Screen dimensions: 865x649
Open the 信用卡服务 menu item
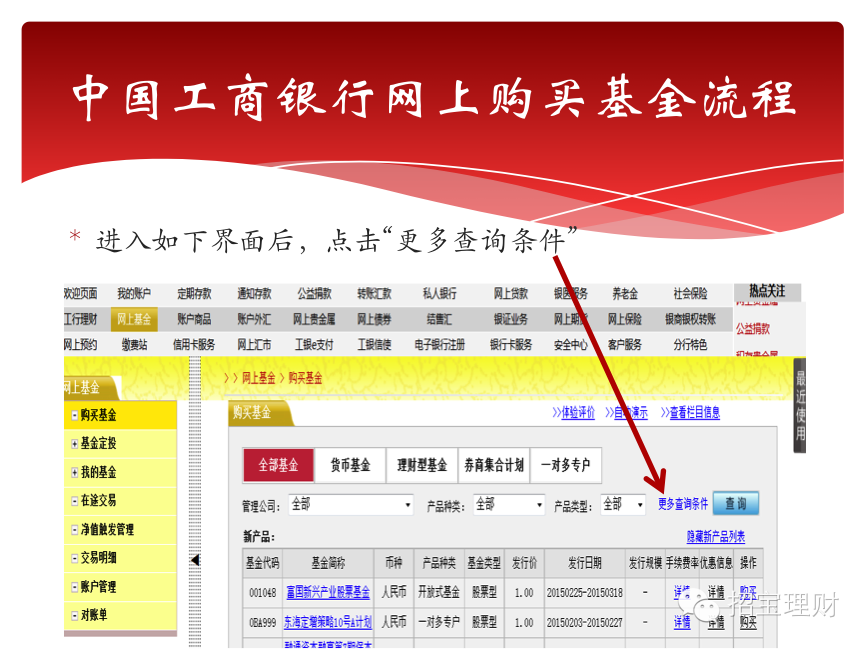point(194,345)
